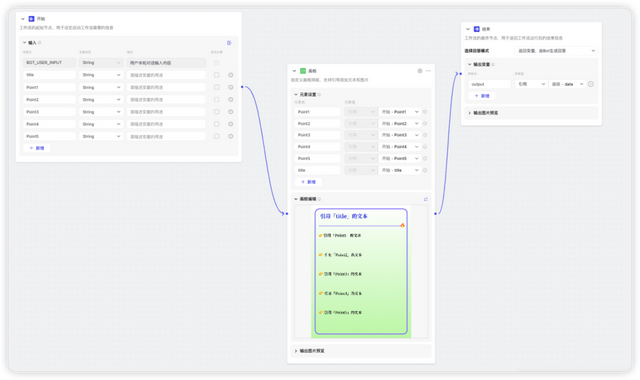Click the Start node's blue icon
Screen dimensions: 640x380
click(x=31, y=19)
